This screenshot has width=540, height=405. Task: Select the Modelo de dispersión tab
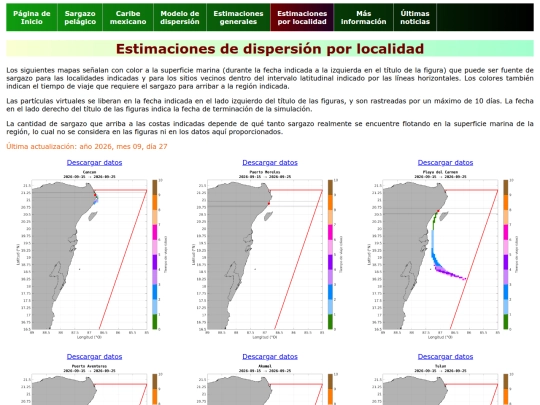coord(180,18)
